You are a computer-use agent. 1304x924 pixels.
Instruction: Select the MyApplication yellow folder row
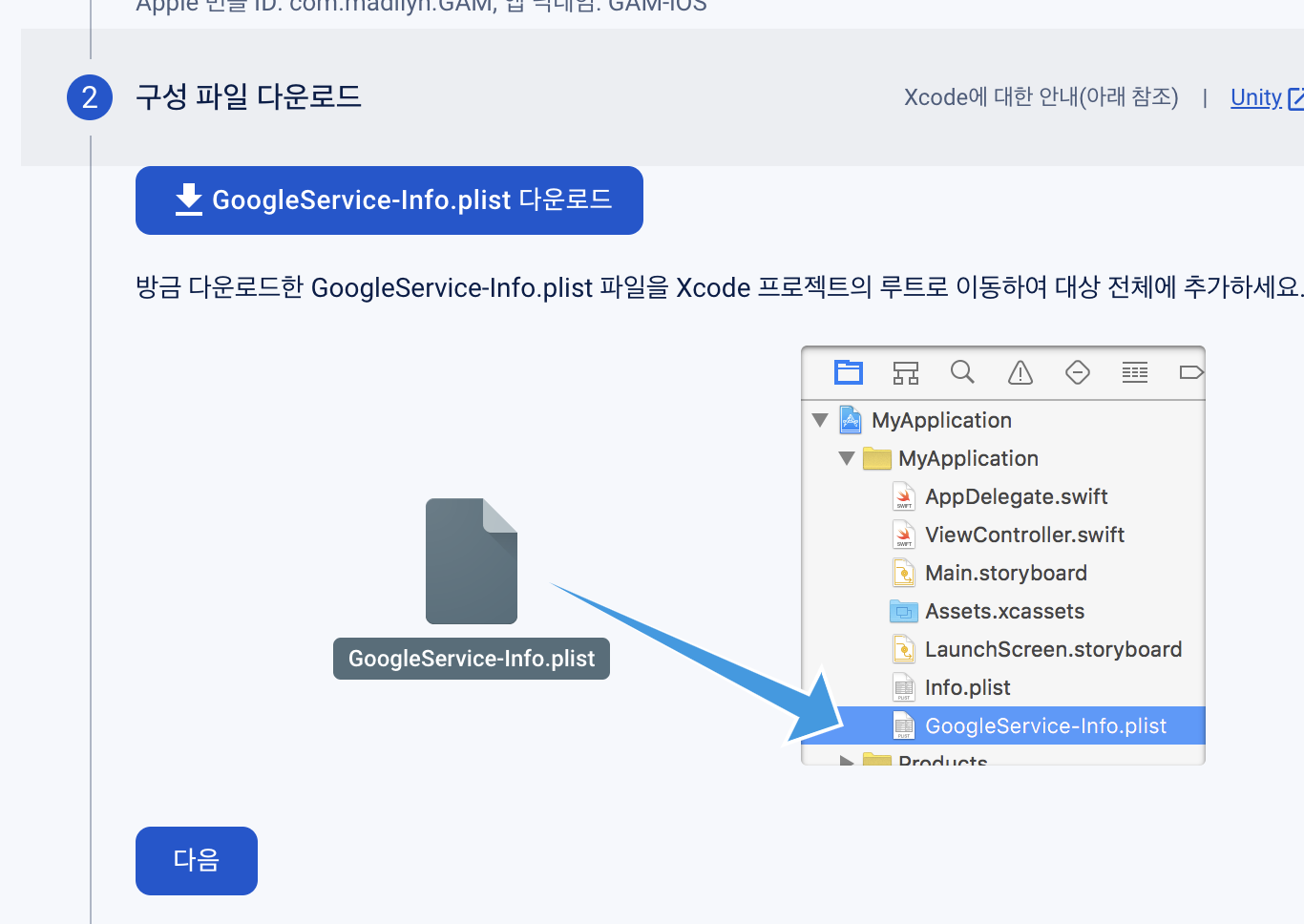[x=1003, y=458]
